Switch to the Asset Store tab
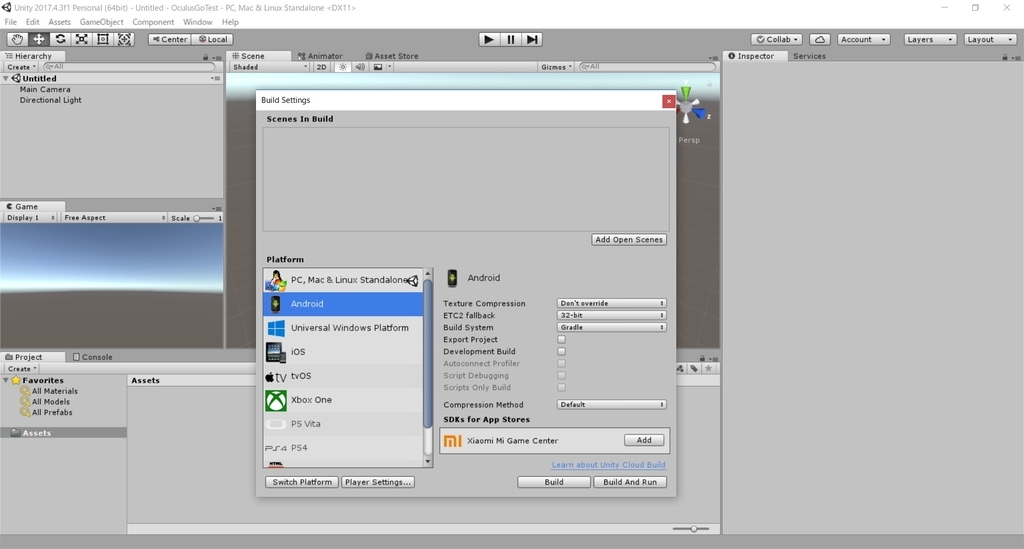Screen dimensions: 1024x549 (392, 56)
